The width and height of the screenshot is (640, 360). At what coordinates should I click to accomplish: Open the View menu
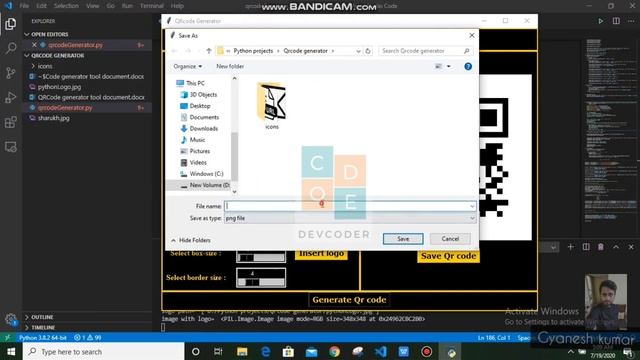[93, 6]
